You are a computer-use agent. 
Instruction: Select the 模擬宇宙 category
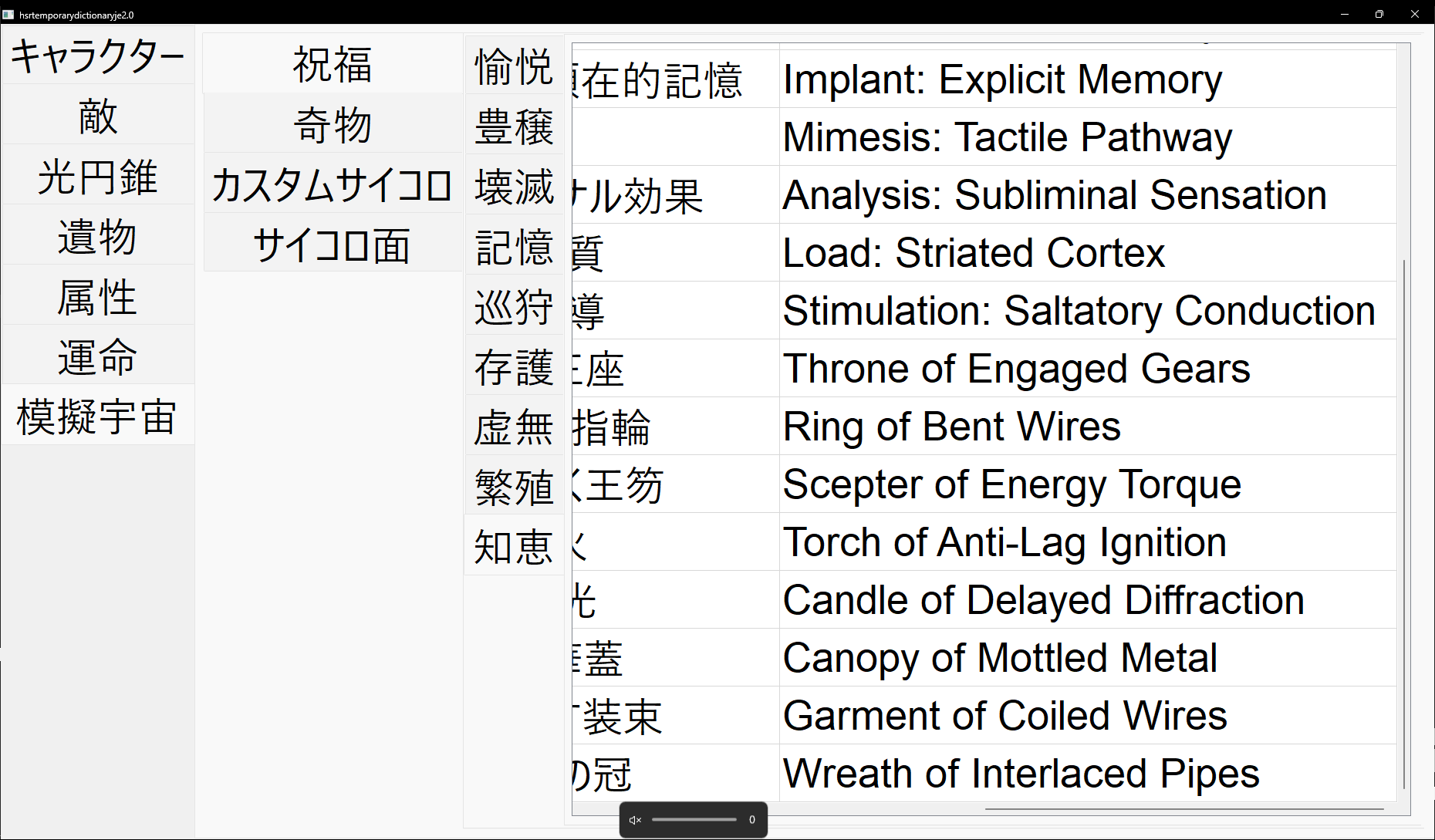(98, 417)
